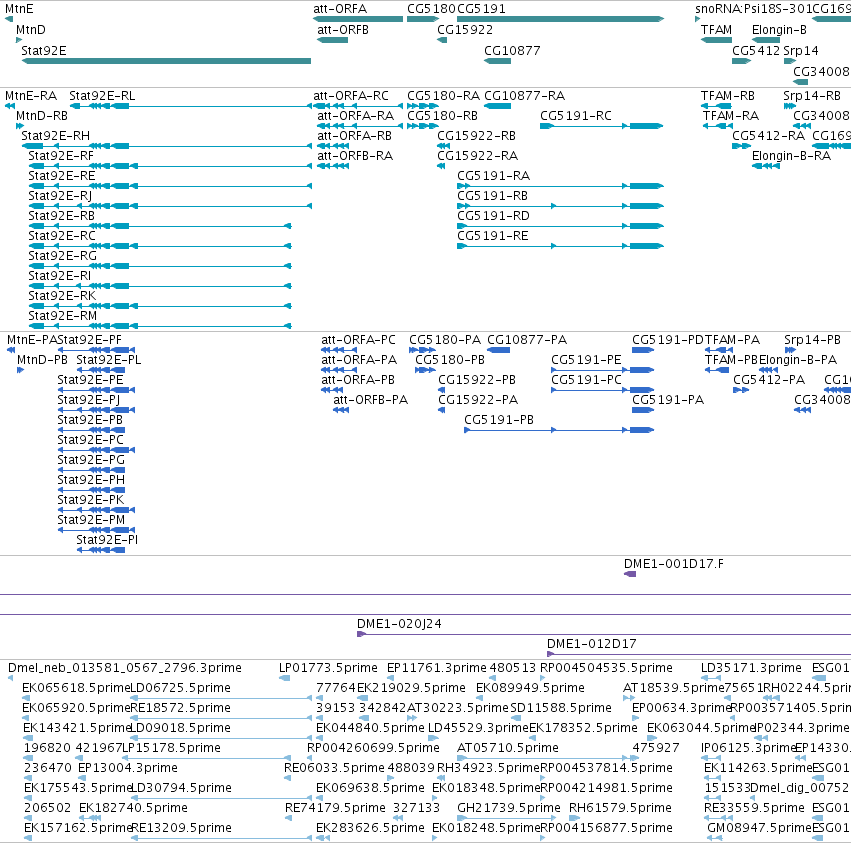
Task: Click the CG5412-PA protein label
Action: coord(769,380)
